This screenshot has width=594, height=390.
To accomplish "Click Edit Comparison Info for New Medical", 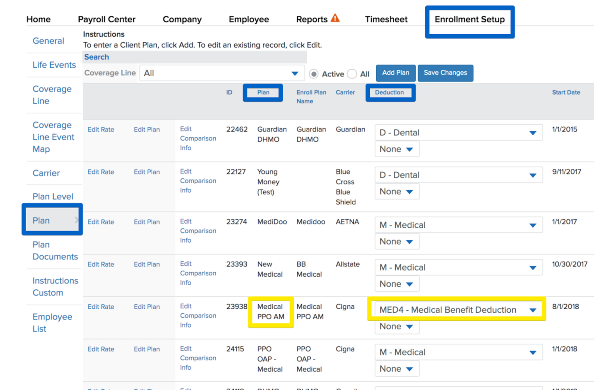I will tap(198, 273).
